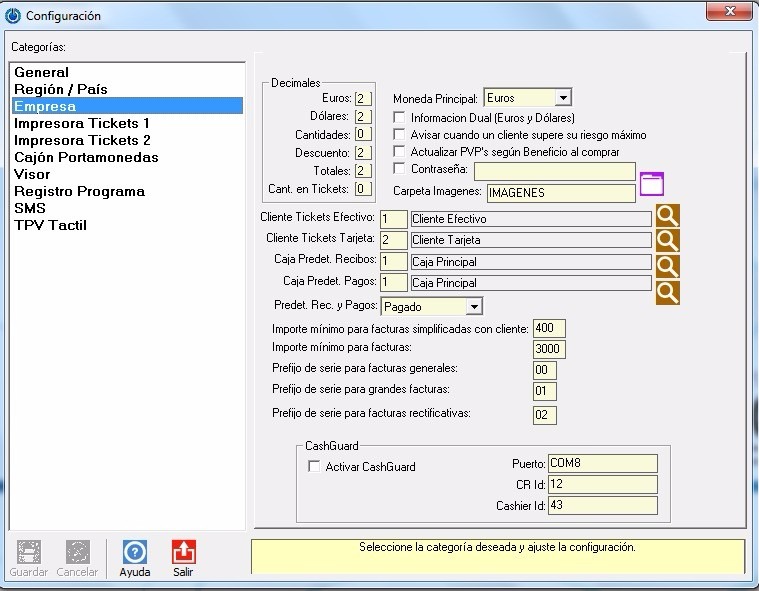Click the Cliente Tarjeta name field
The height and width of the screenshot is (591, 759).
(x=531, y=240)
